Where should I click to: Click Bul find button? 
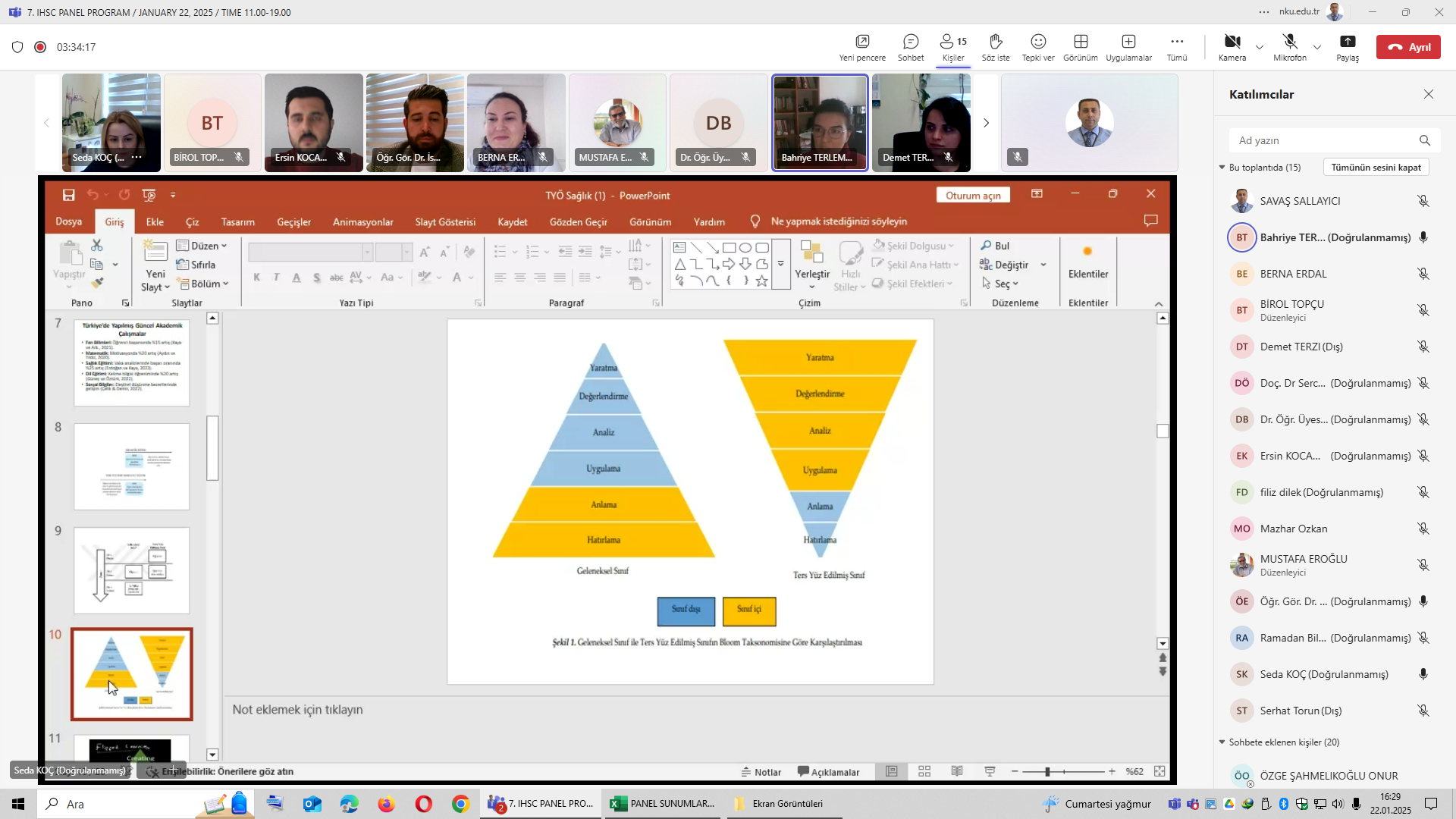(x=995, y=246)
